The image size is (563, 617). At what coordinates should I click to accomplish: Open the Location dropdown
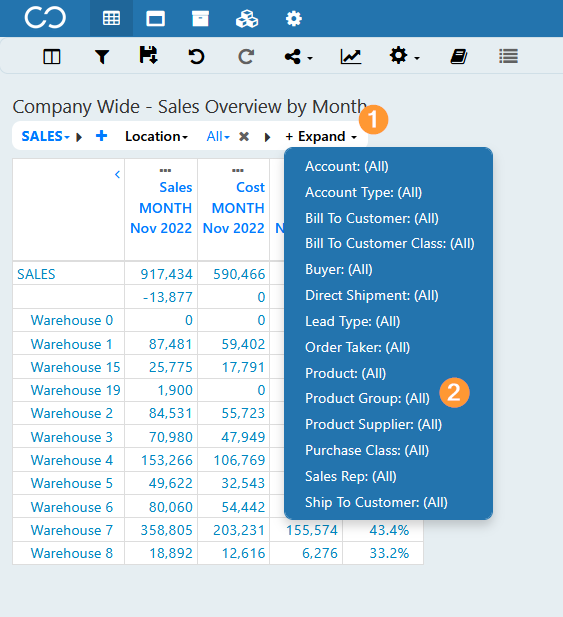click(x=156, y=137)
